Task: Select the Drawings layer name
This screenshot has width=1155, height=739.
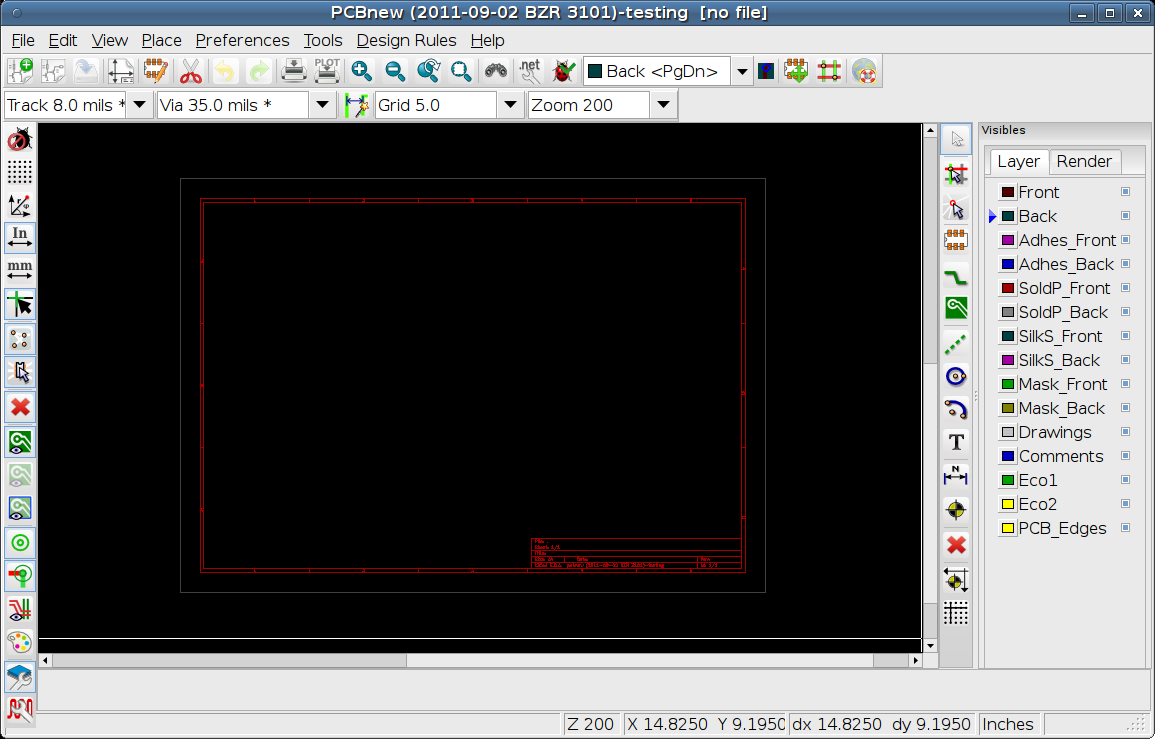Action: click(x=1054, y=432)
